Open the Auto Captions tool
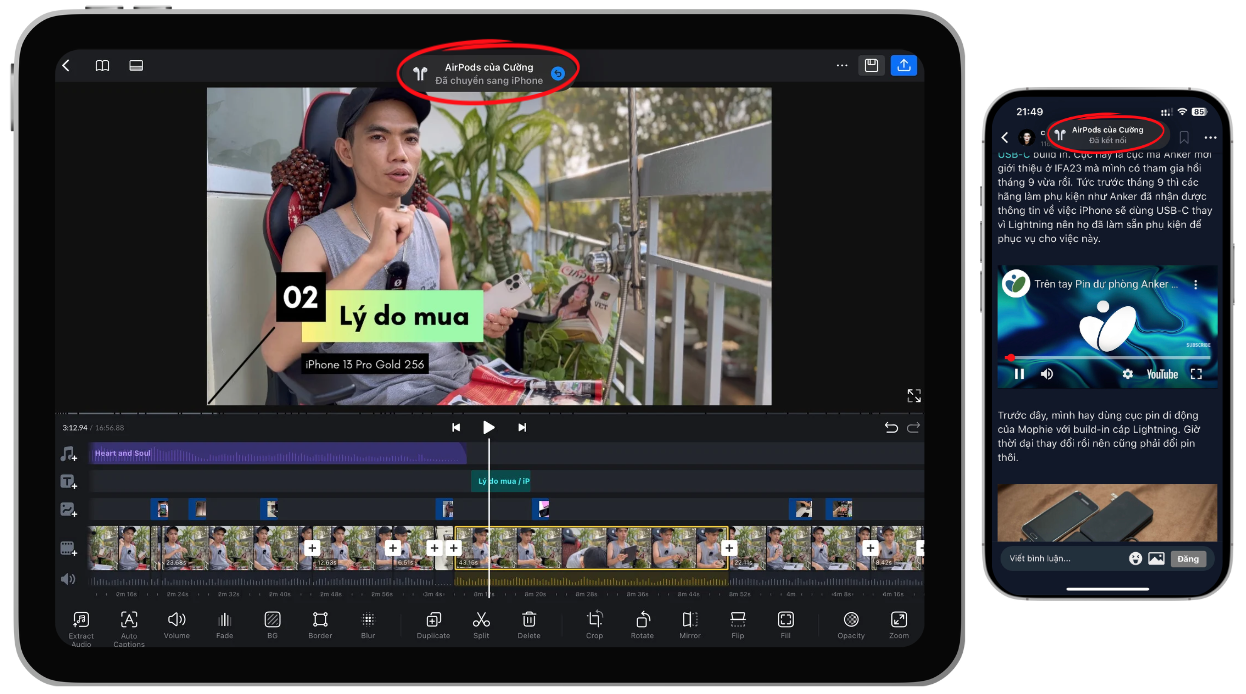Image resolution: width=1246 pixels, height=694 pixels. click(x=129, y=628)
